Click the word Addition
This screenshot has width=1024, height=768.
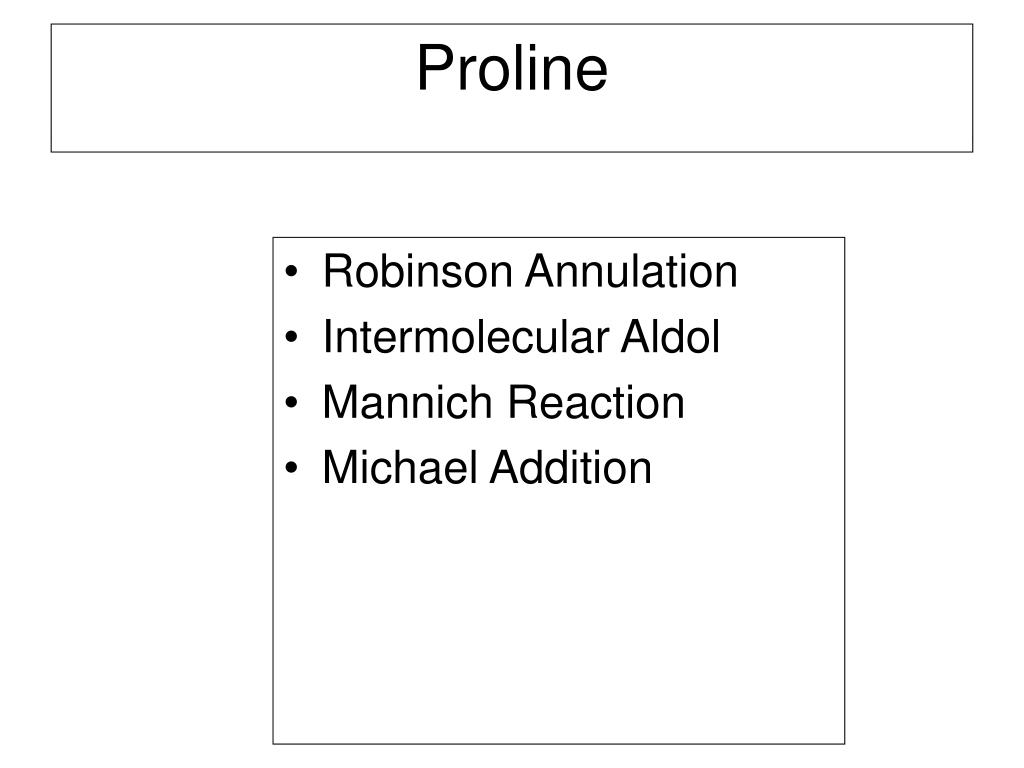click(571, 468)
